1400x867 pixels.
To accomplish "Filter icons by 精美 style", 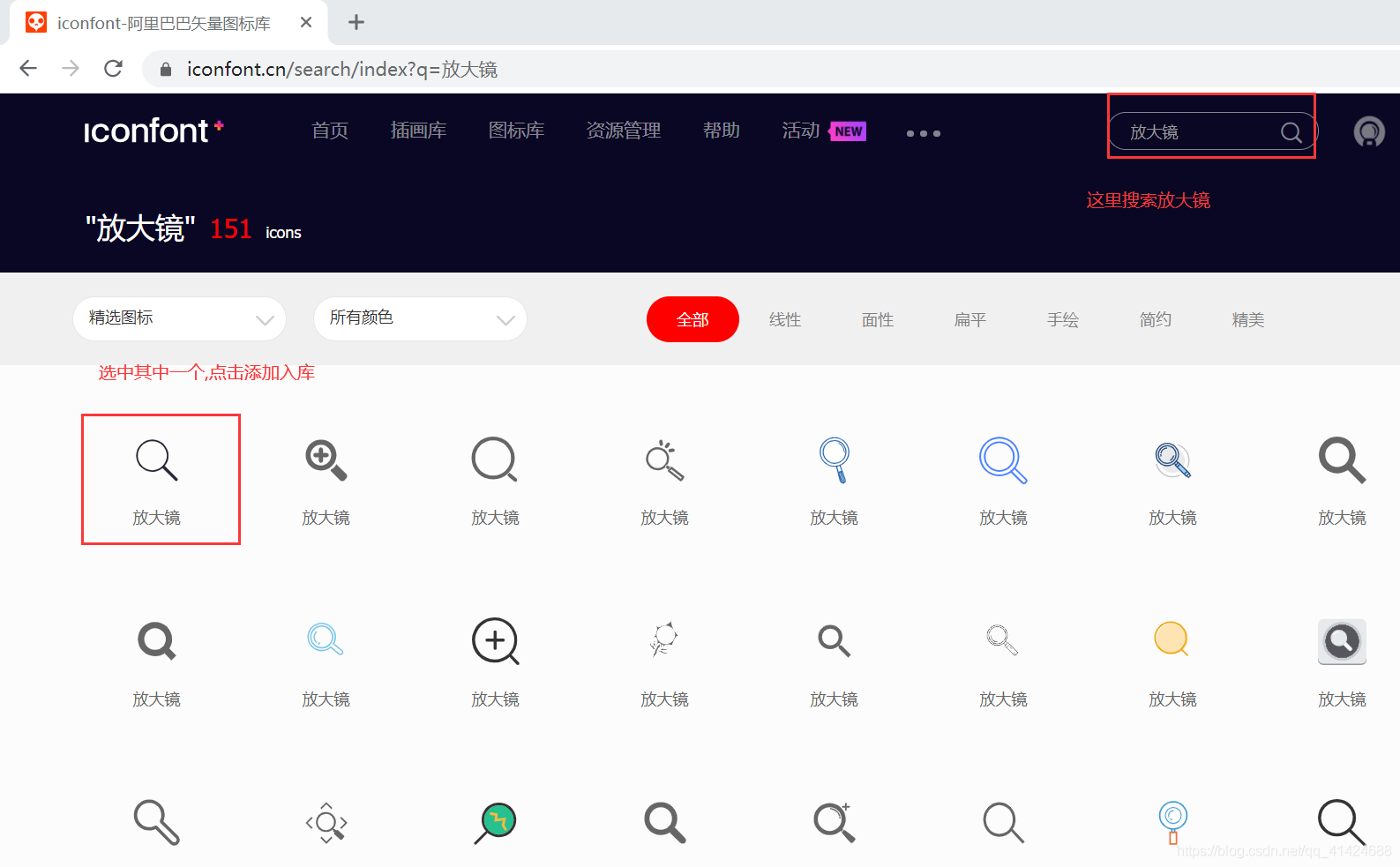I will pos(1248,319).
